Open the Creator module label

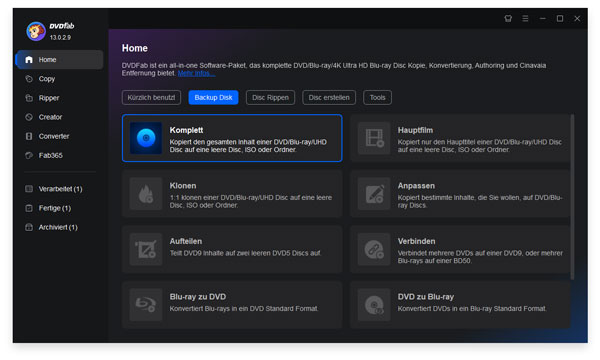pyautogui.click(x=50, y=117)
